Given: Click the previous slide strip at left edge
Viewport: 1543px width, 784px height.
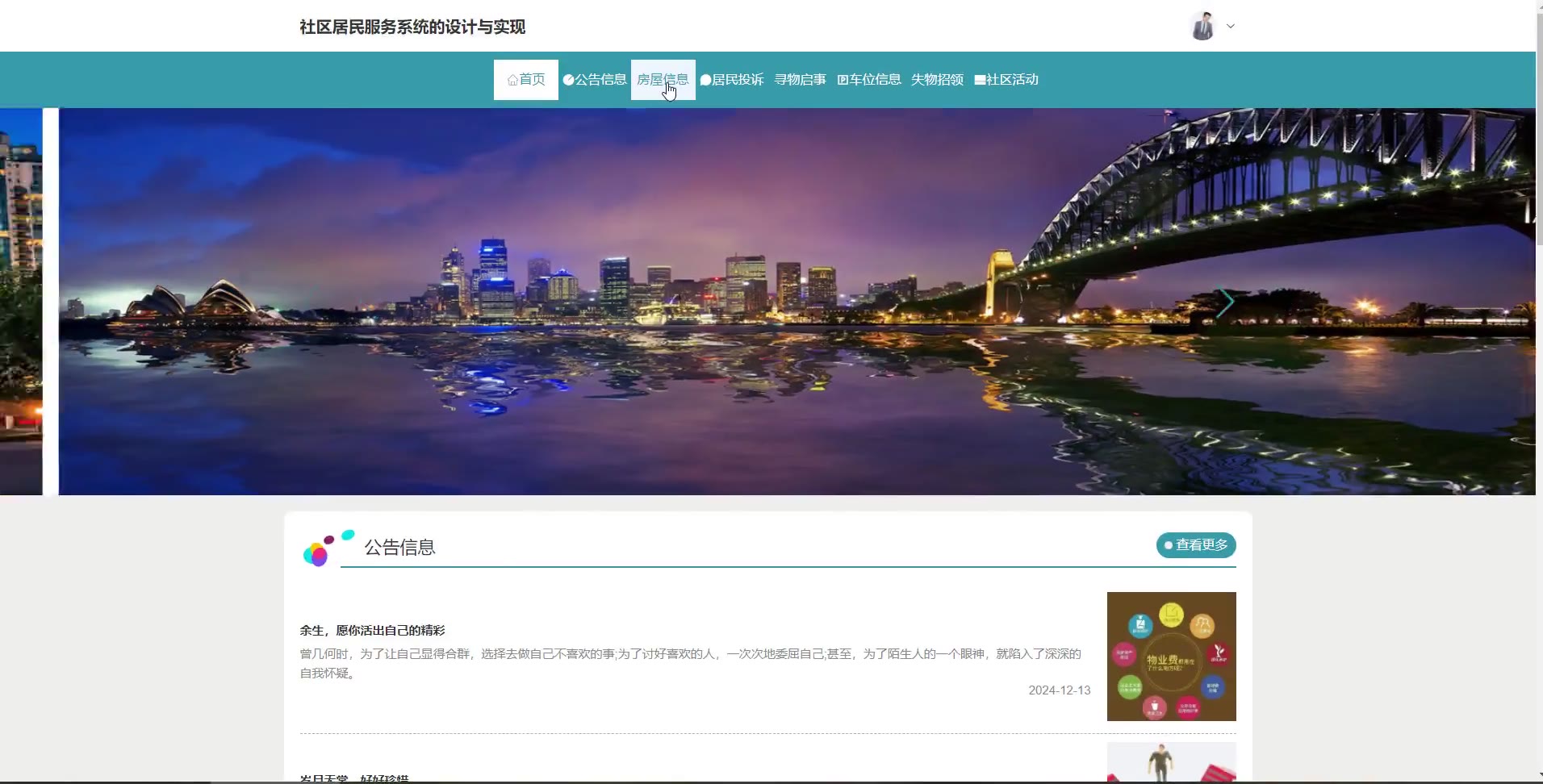Looking at the screenshot, I should (20, 302).
